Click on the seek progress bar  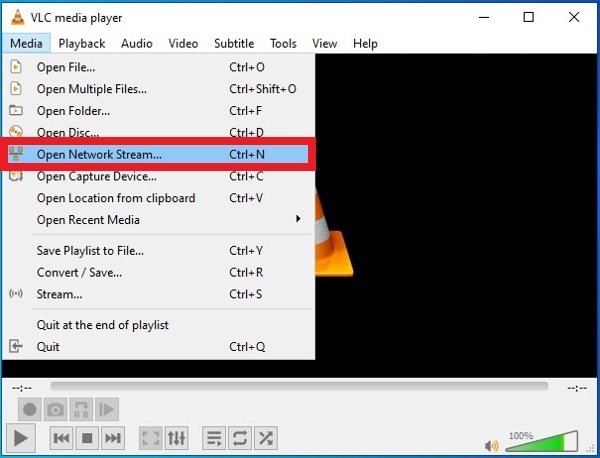click(299, 386)
